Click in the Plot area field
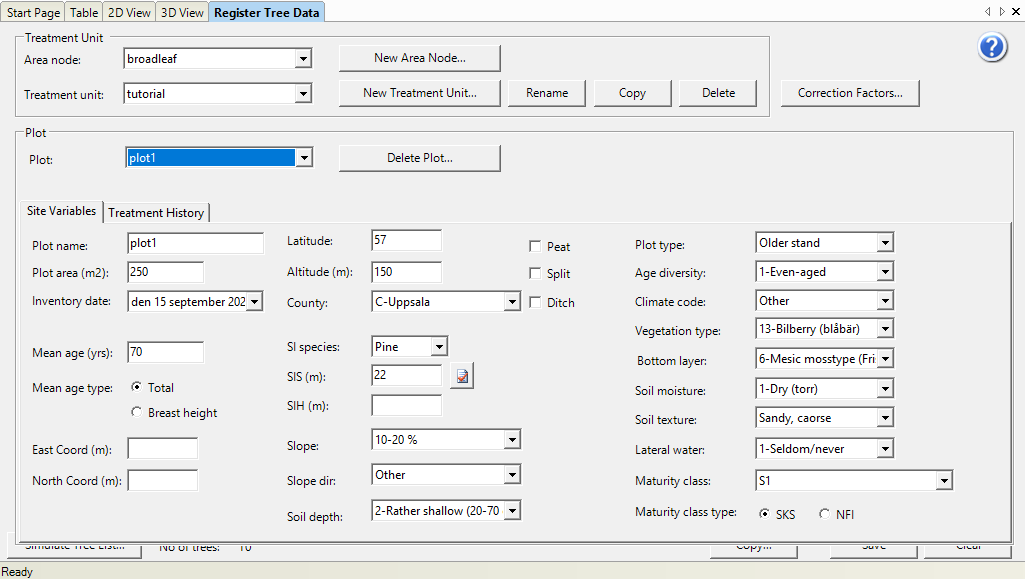1025x579 pixels. point(165,272)
